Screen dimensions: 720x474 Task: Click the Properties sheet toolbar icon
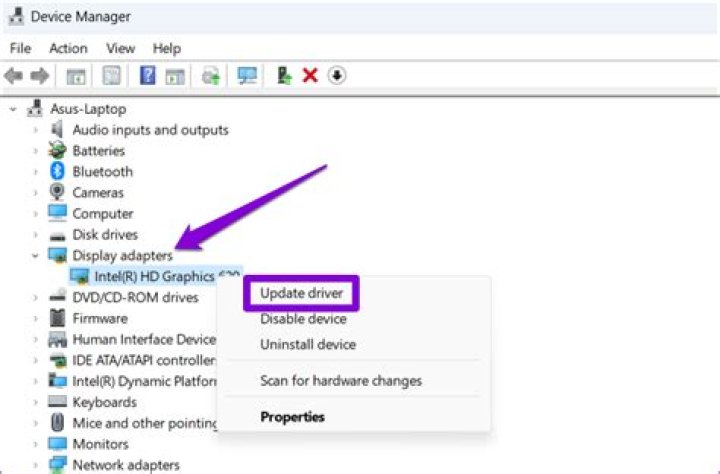pyautogui.click(x=112, y=76)
